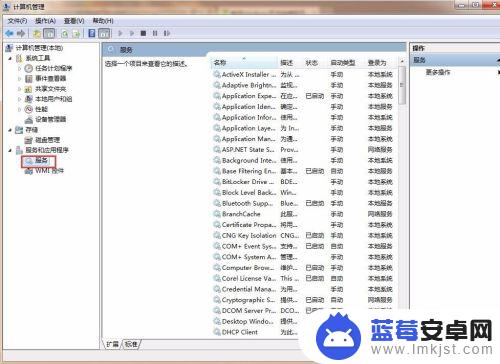Viewport: 500px width, 364px height.
Task: Open the 操作(A) menu
Action: 45,21
